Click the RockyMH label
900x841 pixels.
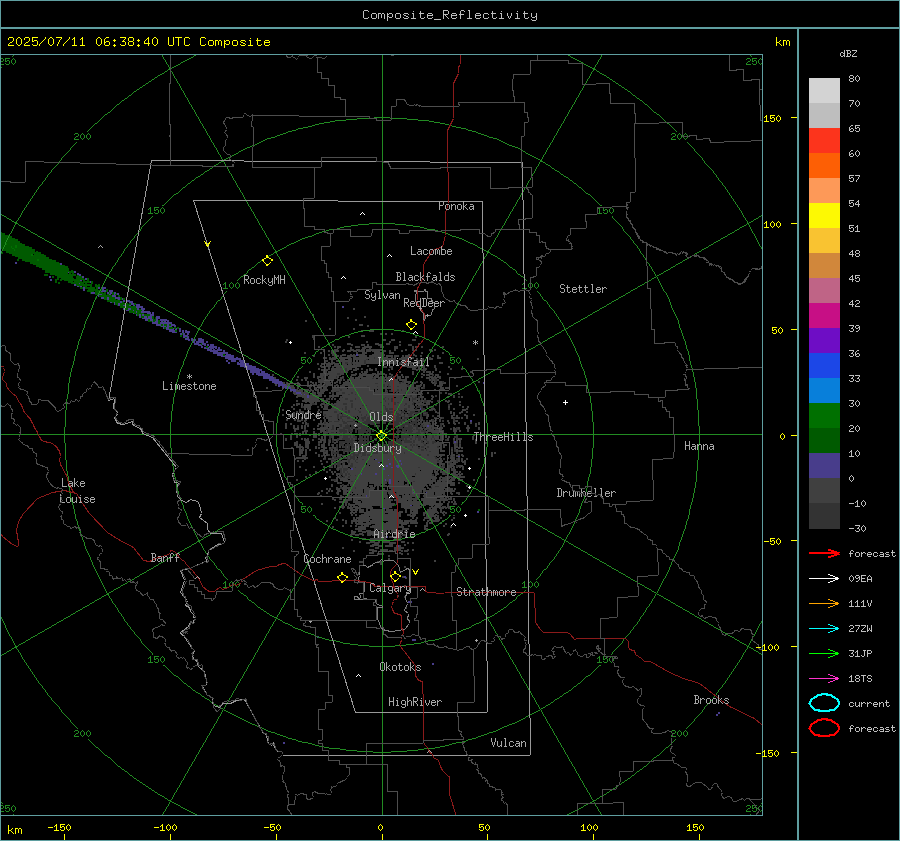pos(264,280)
